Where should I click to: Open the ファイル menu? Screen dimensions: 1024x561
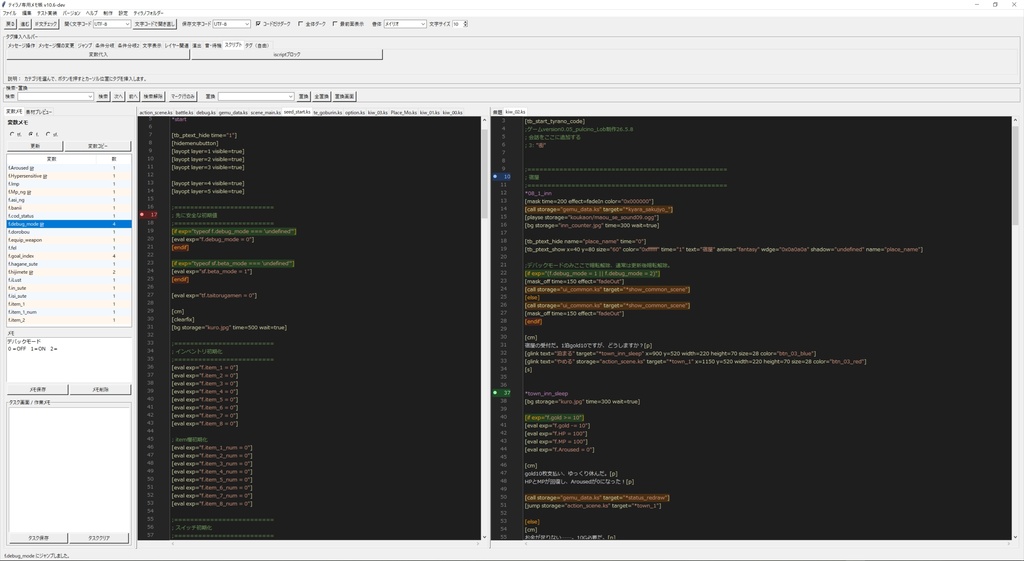coord(9,13)
